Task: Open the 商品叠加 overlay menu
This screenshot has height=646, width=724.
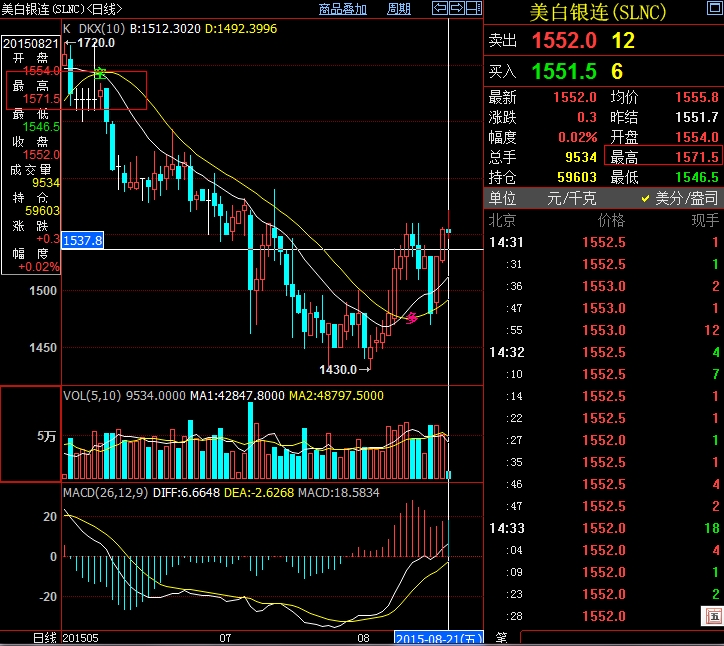Action: (343, 9)
